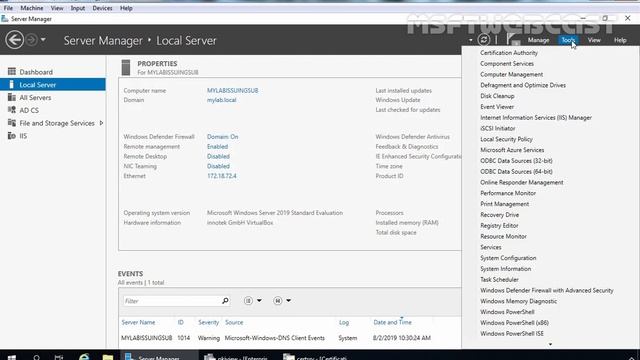Image resolution: width=640 pixels, height=360 pixels.
Task: Open the VirtualBox Machine menu
Action: tap(31, 8)
